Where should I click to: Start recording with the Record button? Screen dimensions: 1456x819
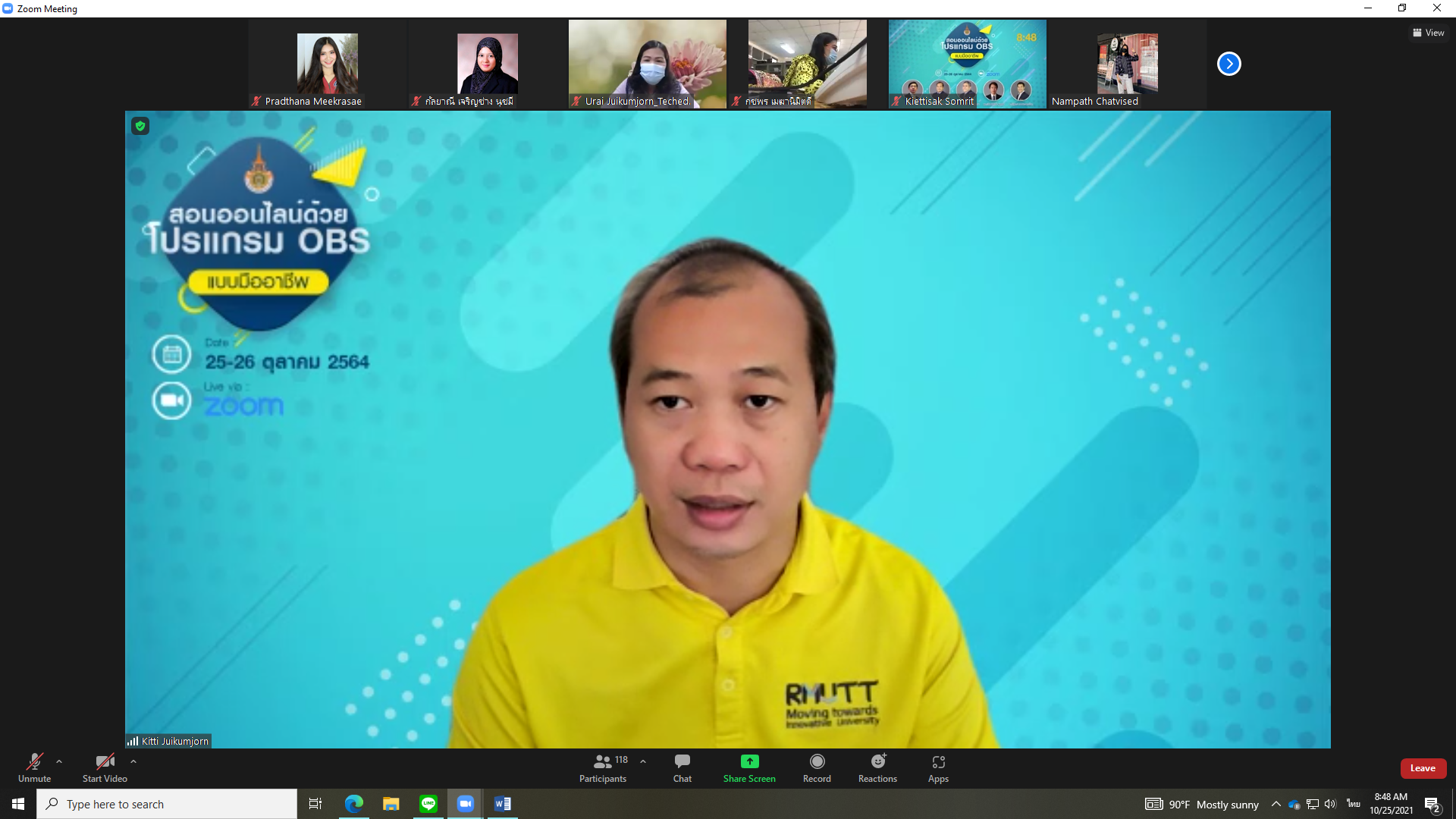click(817, 767)
